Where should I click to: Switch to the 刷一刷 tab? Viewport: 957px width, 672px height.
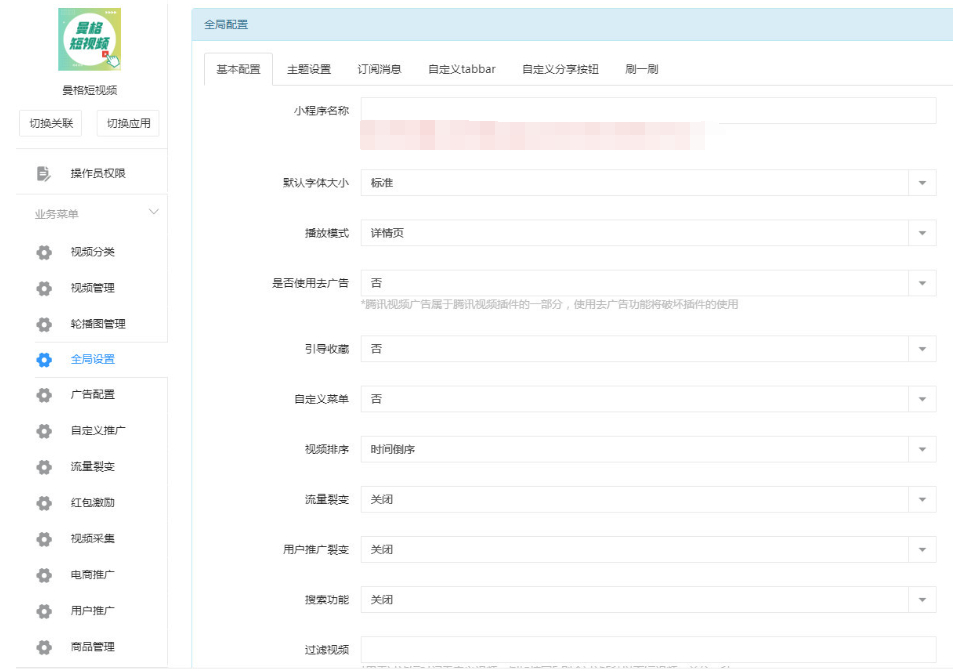click(641, 69)
